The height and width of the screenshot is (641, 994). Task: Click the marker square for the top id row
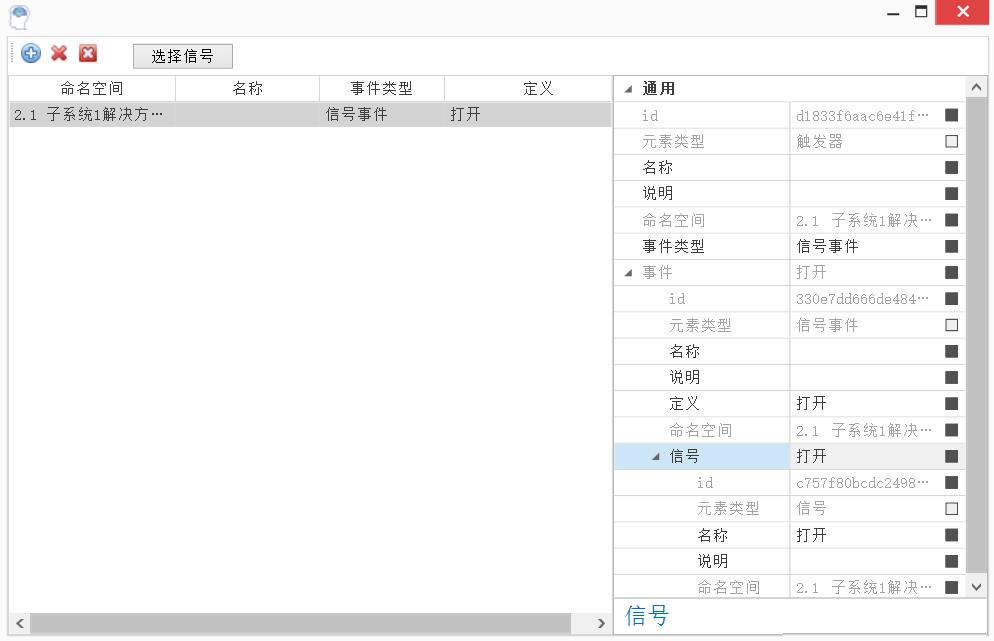pos(952,115)
